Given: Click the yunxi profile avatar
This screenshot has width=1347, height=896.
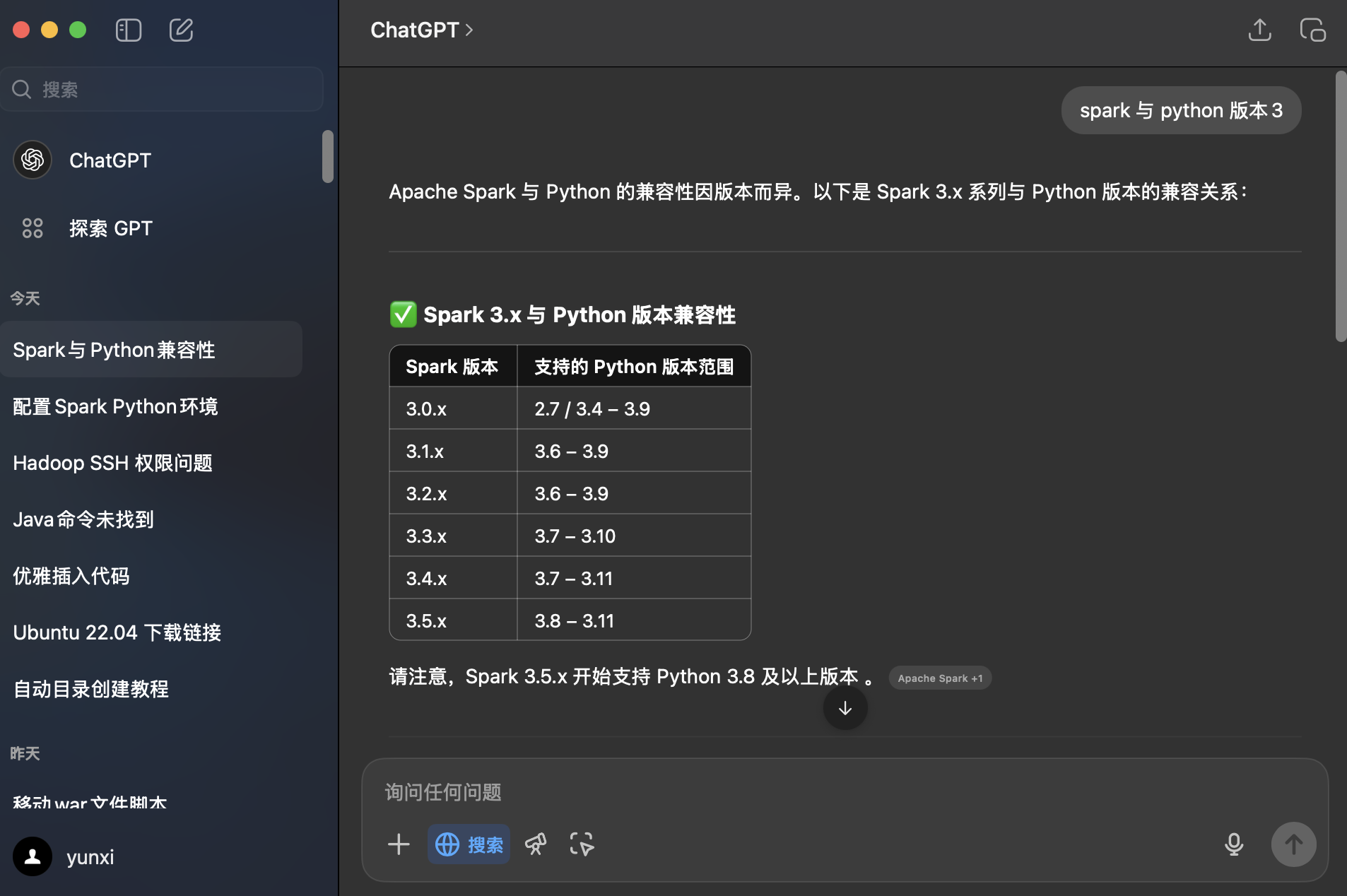Looking at the screenshot, I should click(33, 856).
